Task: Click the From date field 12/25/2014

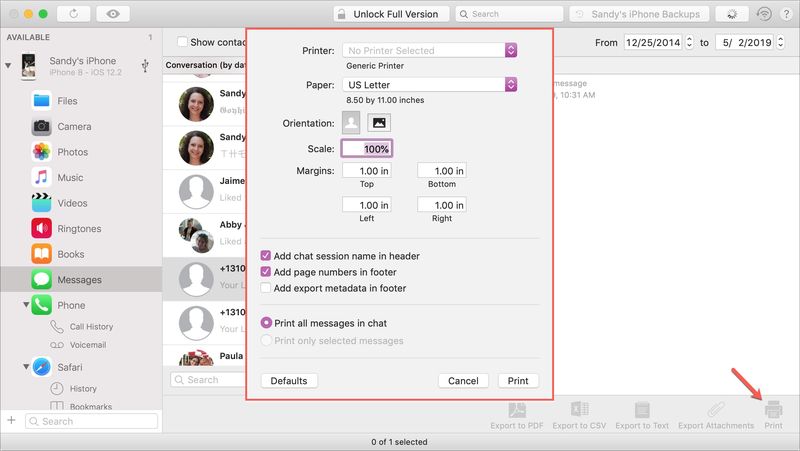Action: [x=653, y=42]
